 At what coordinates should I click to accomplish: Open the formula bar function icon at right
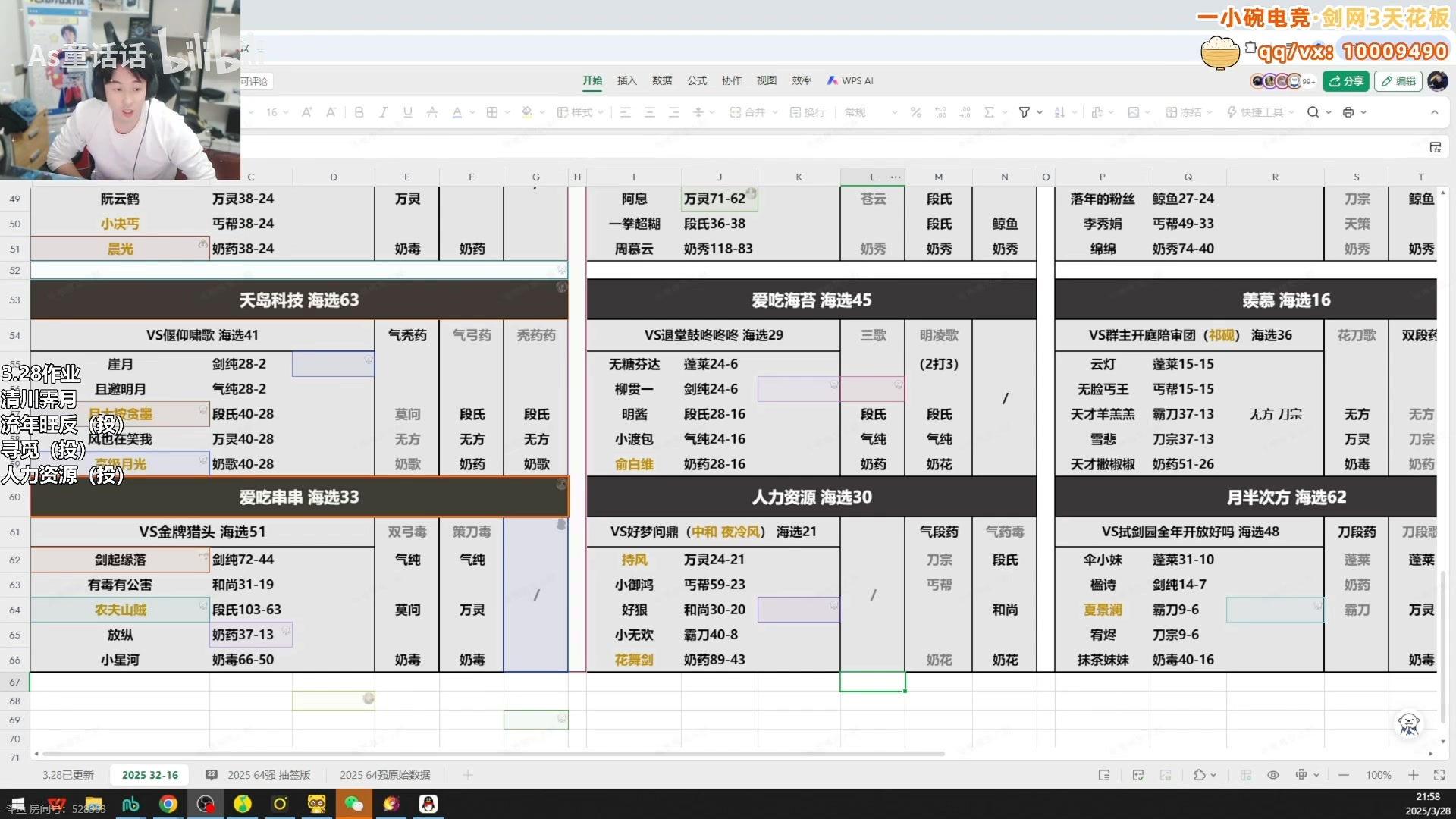click(x=1436, y=147)
